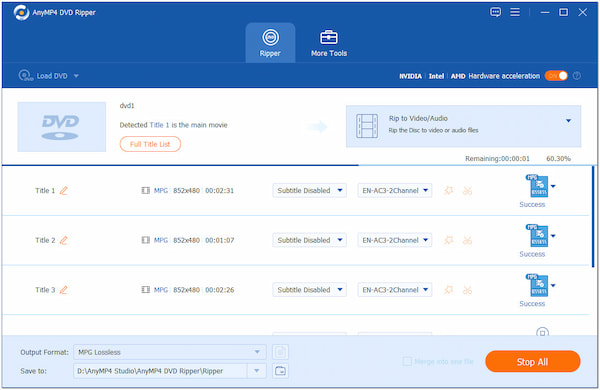Screen dimensions: 600x390
Task: Click the AnyMP4 DVD Ripper logo
Action: [x=21, y=13]
